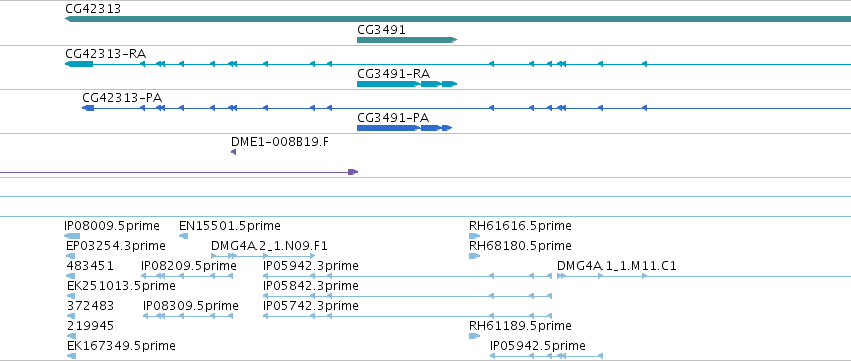Viewport: 851px width, 361px height.
Task: Click the RH68180.5prime EST glyph
Action: [x=474, y=256]
